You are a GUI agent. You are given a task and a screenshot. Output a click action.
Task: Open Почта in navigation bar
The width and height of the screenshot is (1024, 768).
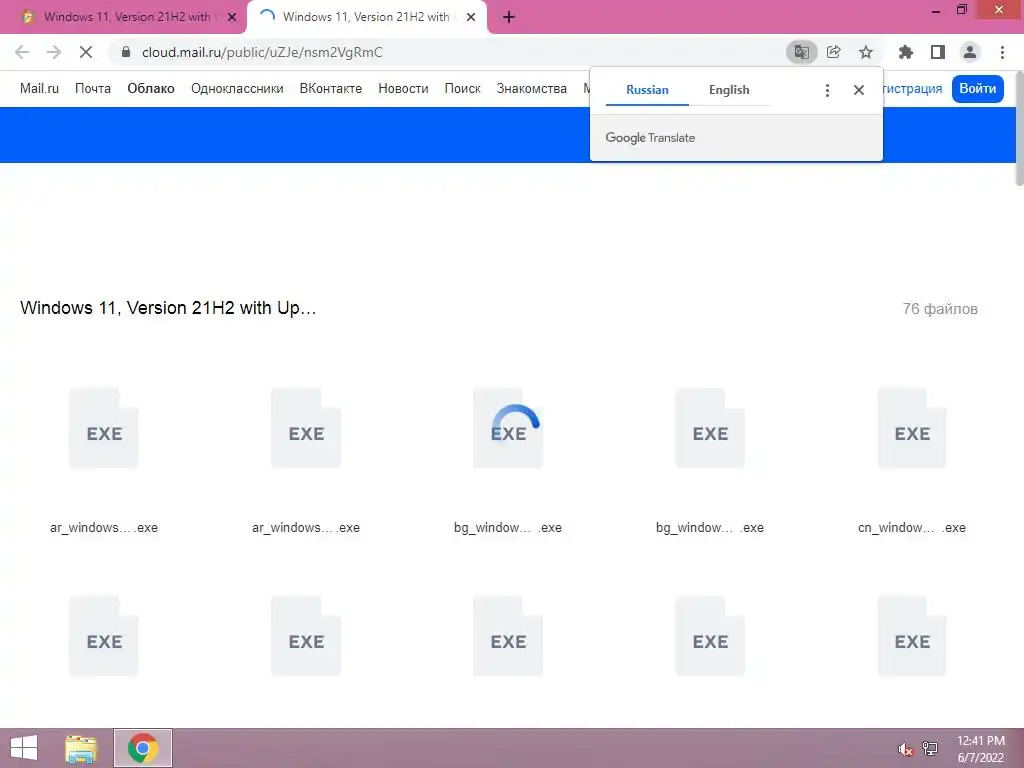pos(93,89)
